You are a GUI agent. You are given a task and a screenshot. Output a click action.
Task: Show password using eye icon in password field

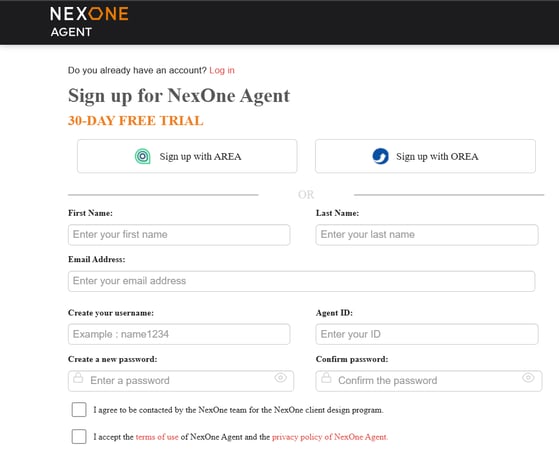point(281,377)
